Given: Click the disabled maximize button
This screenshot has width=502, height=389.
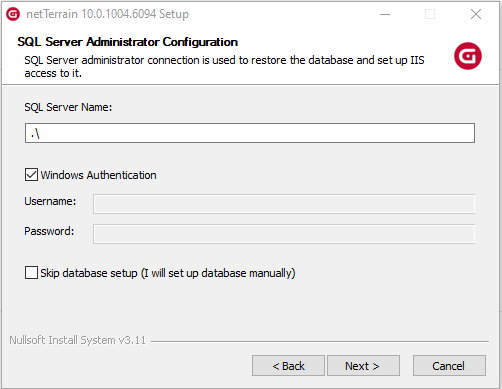Looking at the screenshot, I should [430, 14].
